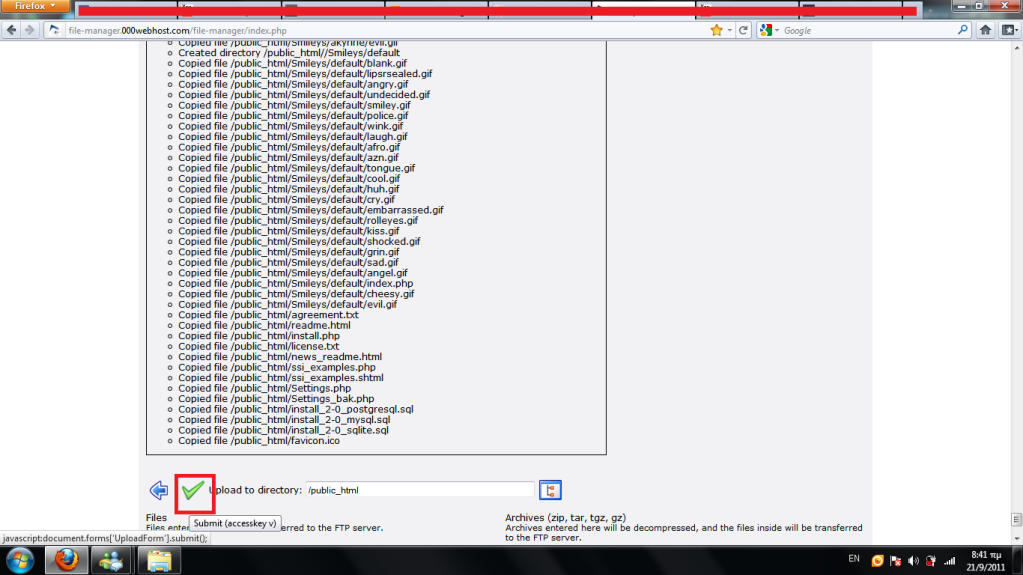
Task: Open the URL history dropdown arrow
Action: pyautogui.click(x=729, y=30)
